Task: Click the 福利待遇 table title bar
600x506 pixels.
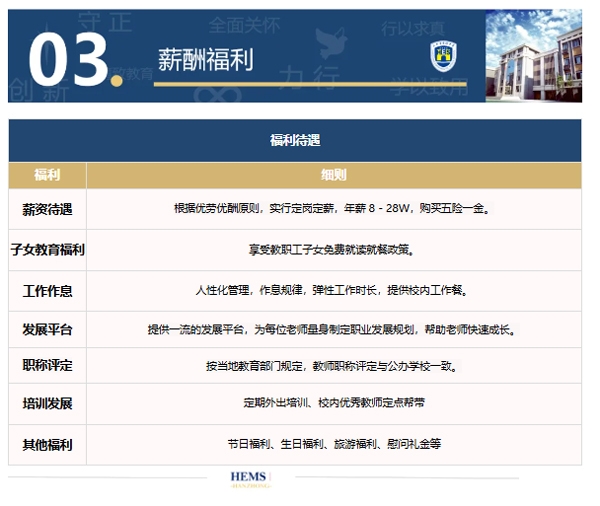Action: coord(295,141)
